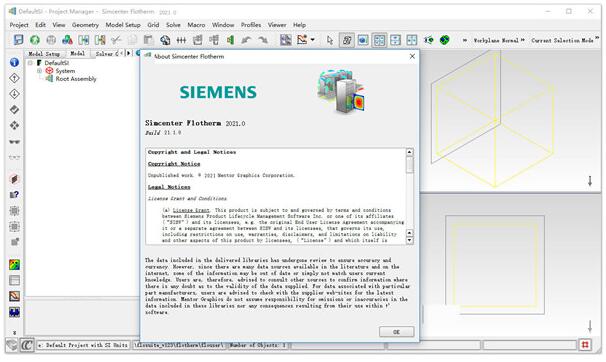Screen dimensions: 606x362
Task: Click the cube with question mark icon
Action: pyautogui.click(x=14, y=195)
